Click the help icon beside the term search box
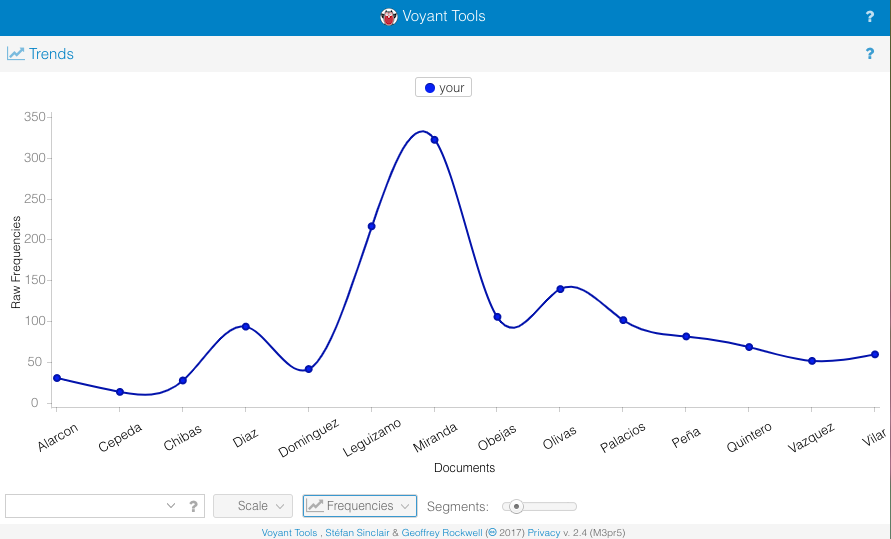The width and height of the screenshot is (891, 539). 193,506
